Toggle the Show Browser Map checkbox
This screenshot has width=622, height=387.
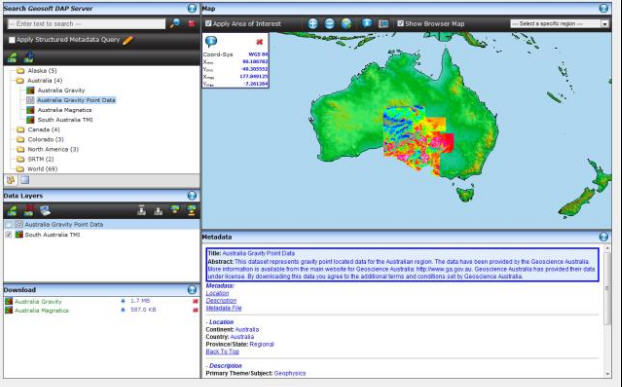click(401, 23)
